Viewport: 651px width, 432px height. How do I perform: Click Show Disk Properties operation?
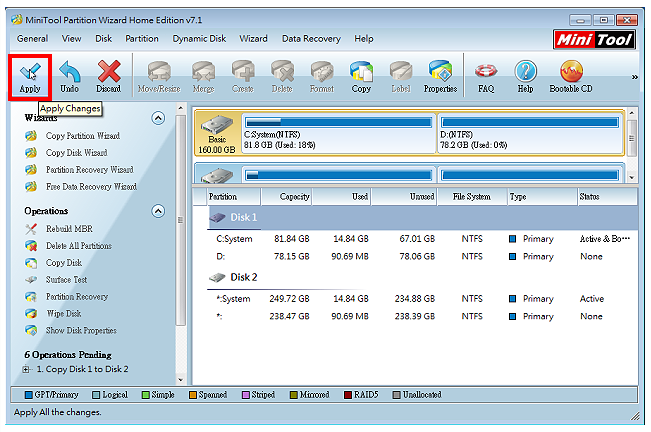[x=81, y=331]
